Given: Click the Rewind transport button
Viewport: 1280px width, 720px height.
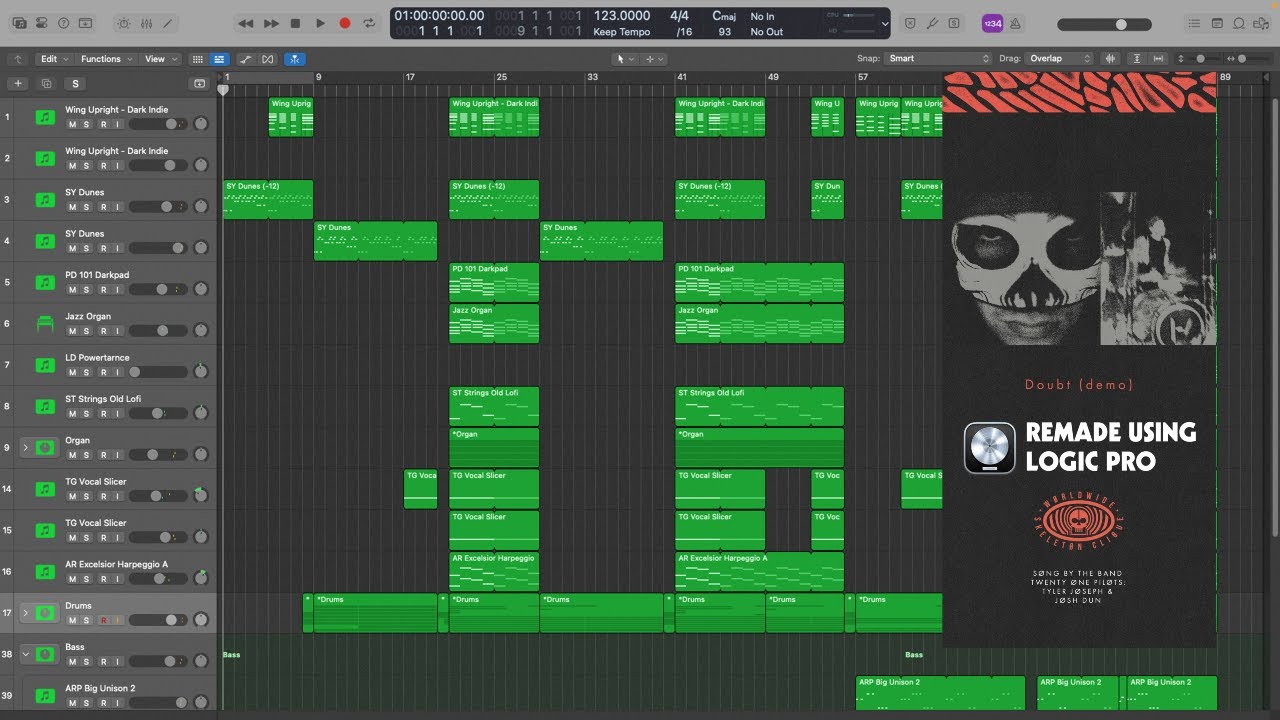Looking at the screenshot, I should (245, 23).
